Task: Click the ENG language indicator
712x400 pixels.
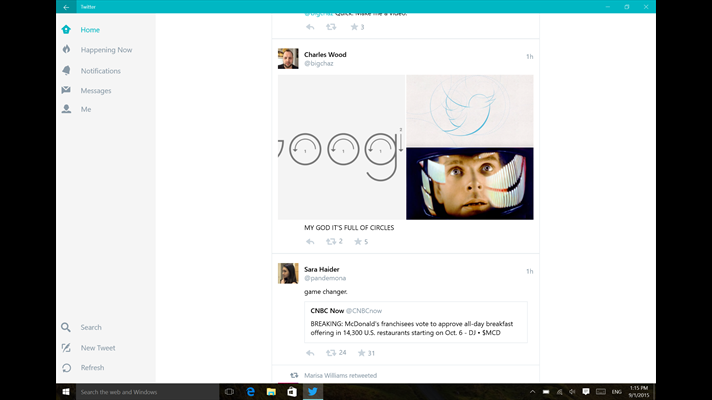Action: pyautogui.click(x=616, y=392)
